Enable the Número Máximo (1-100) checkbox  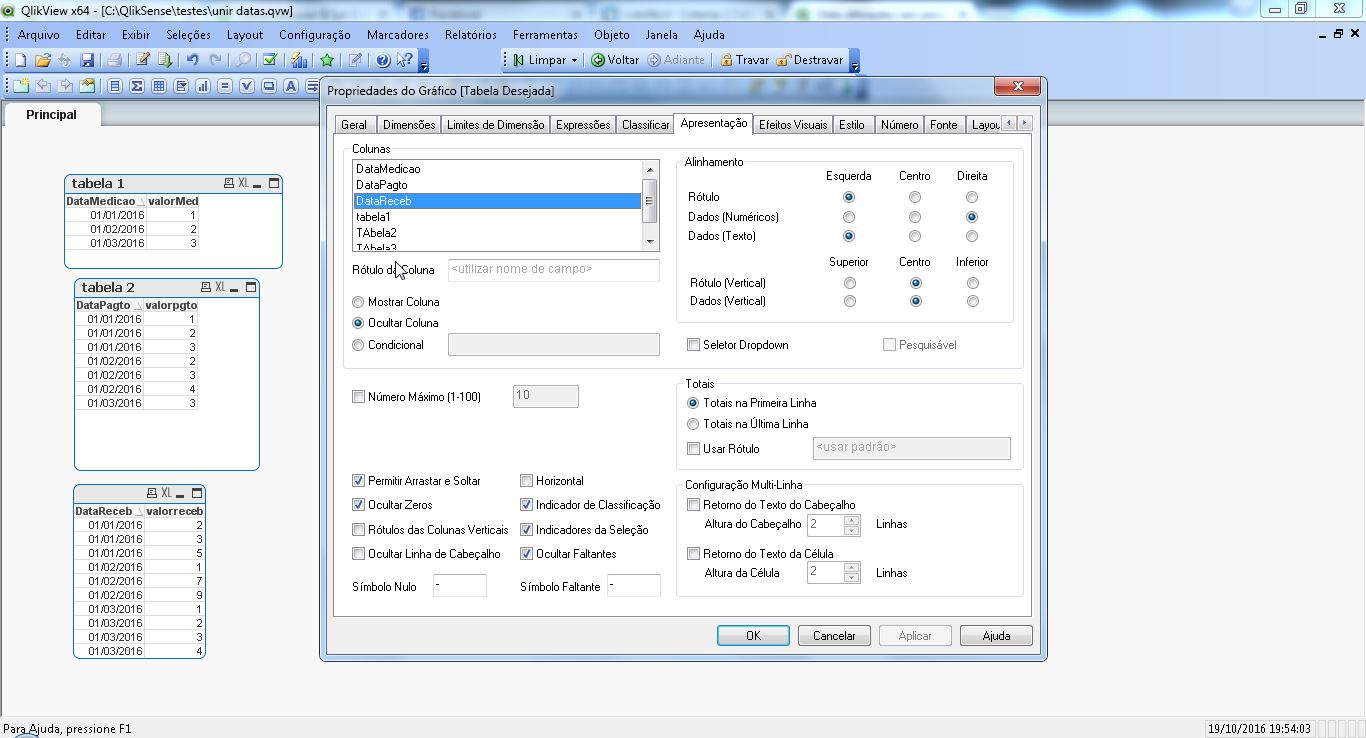(358, 397)
